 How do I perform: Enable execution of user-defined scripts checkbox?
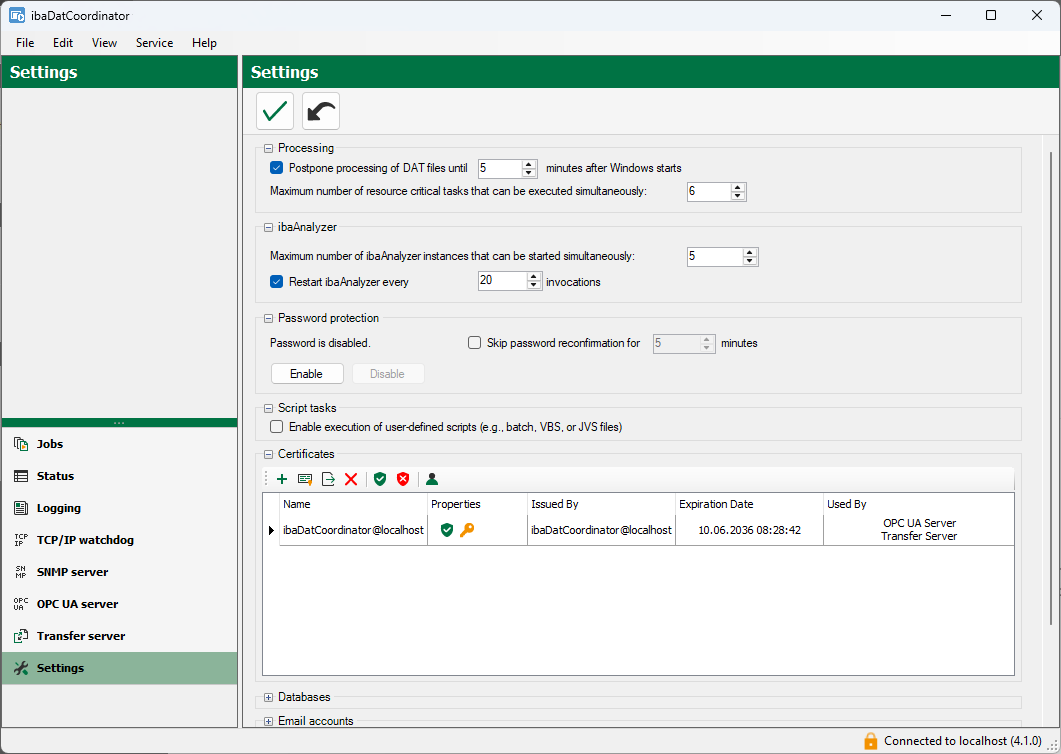(276, 427)
